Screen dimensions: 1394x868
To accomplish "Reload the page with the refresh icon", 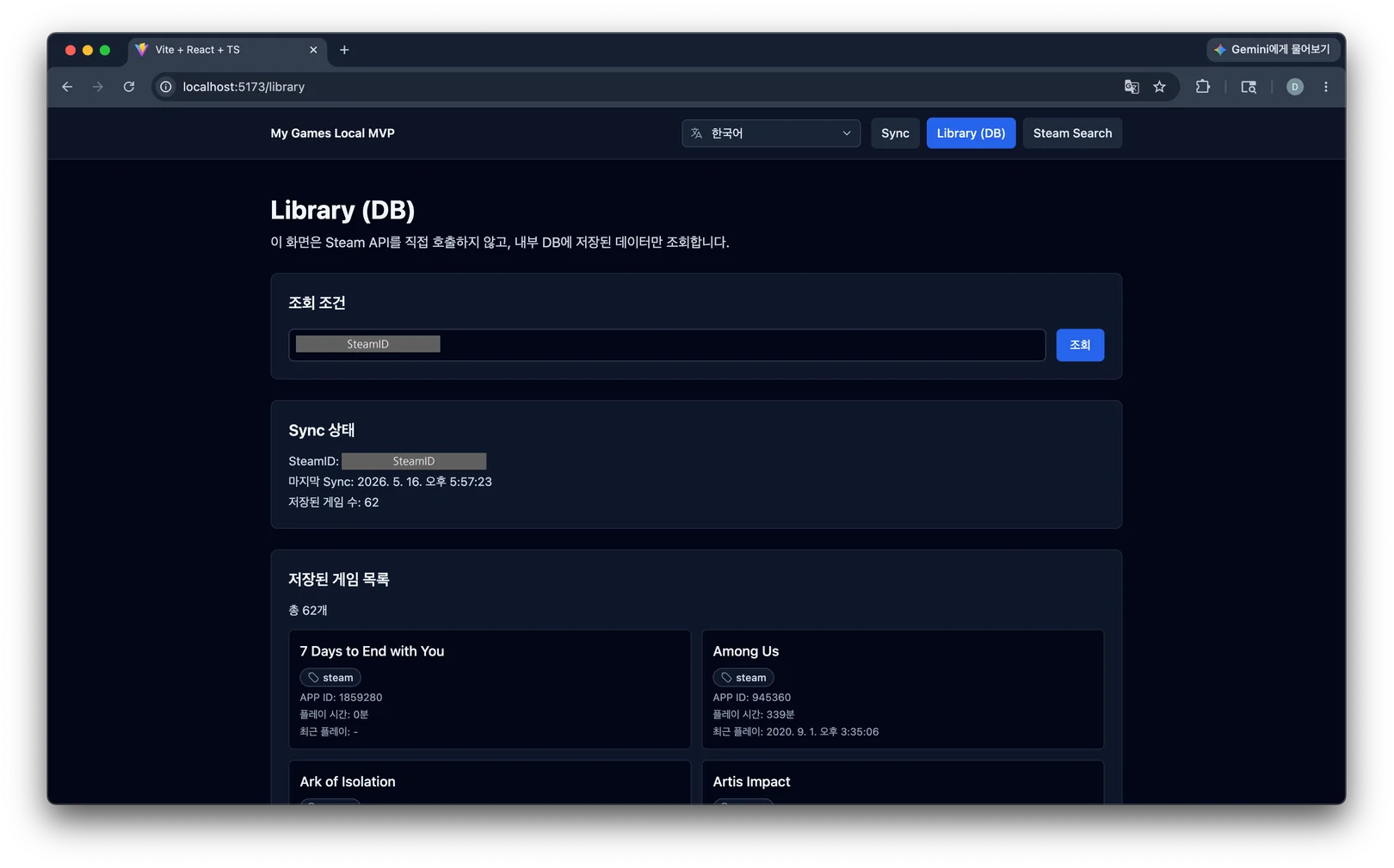I will [129, 87].
